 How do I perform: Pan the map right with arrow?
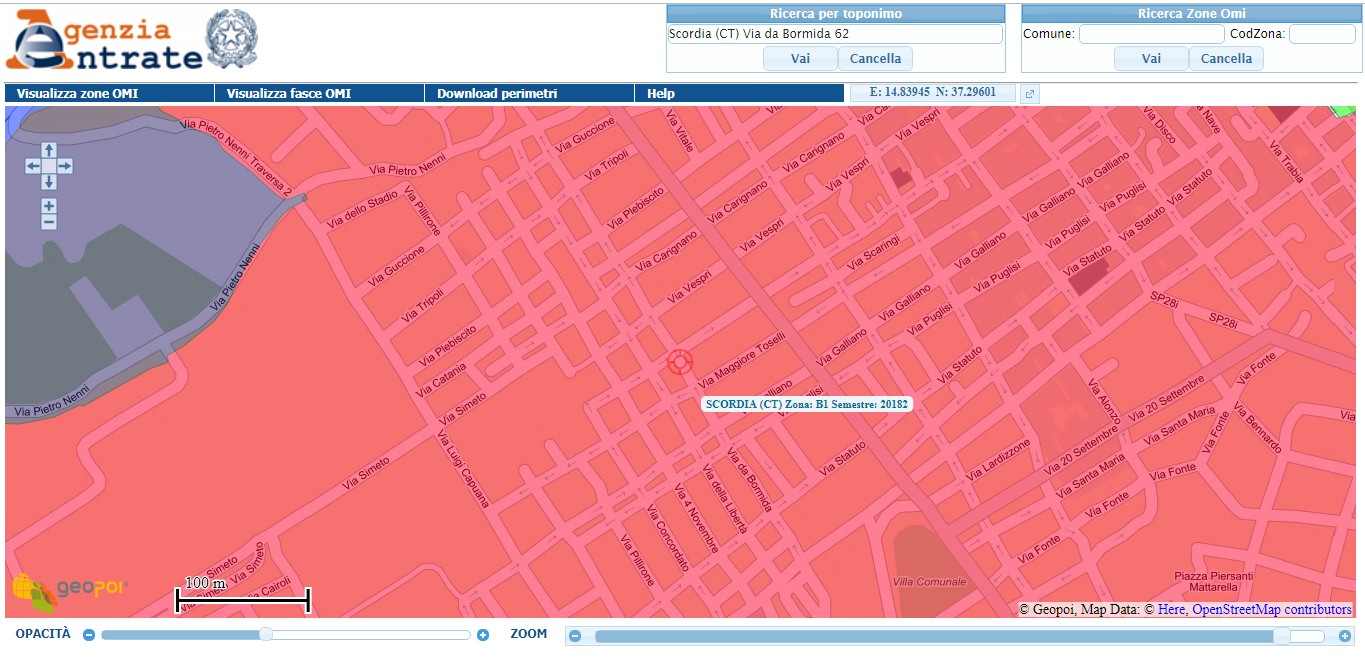pyautogui.click(x=65, y=166)
